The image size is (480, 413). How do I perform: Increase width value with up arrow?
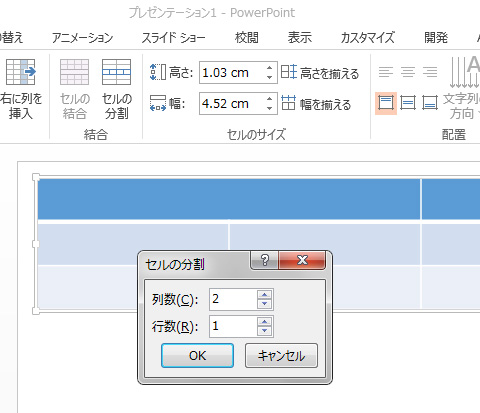(269, 99)
